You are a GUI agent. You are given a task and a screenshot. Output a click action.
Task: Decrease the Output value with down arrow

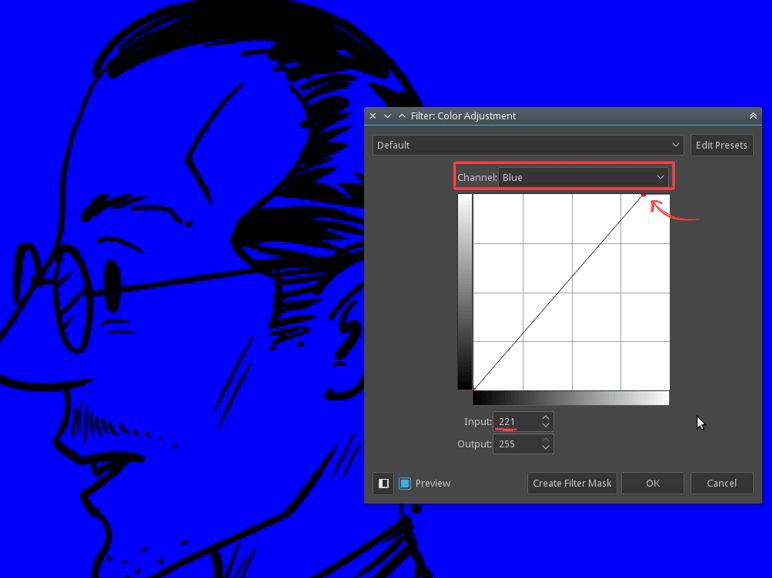coord(546,448)
